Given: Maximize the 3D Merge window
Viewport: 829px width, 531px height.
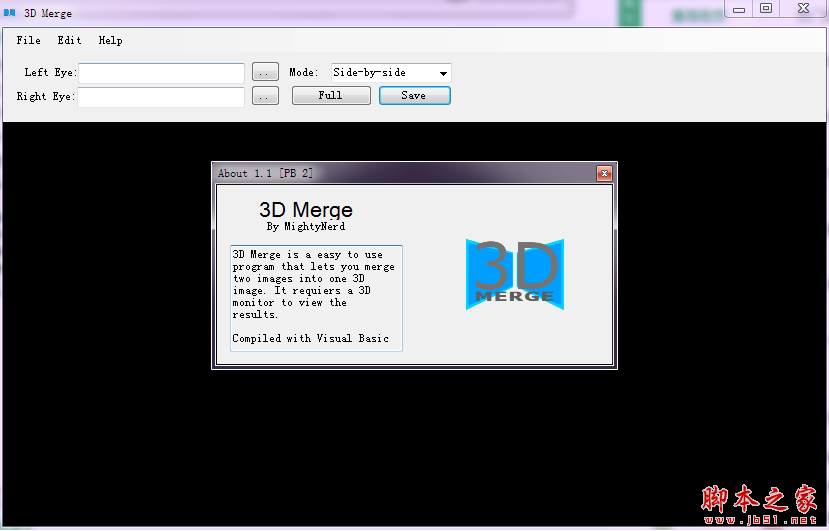Looking at the screenshot, I should pyautogui.click(x=766, y=8).
